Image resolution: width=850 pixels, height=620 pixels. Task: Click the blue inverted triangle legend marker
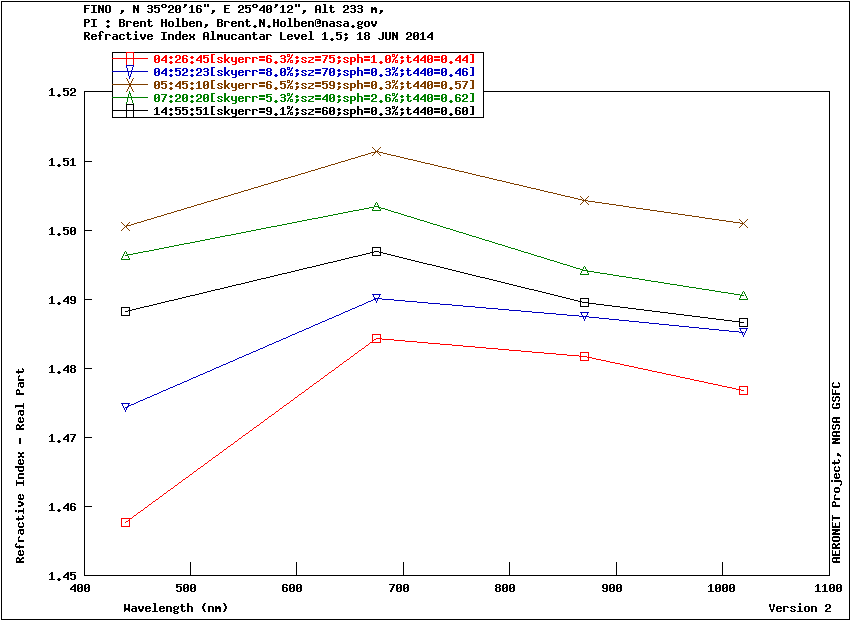coord(130,73)
